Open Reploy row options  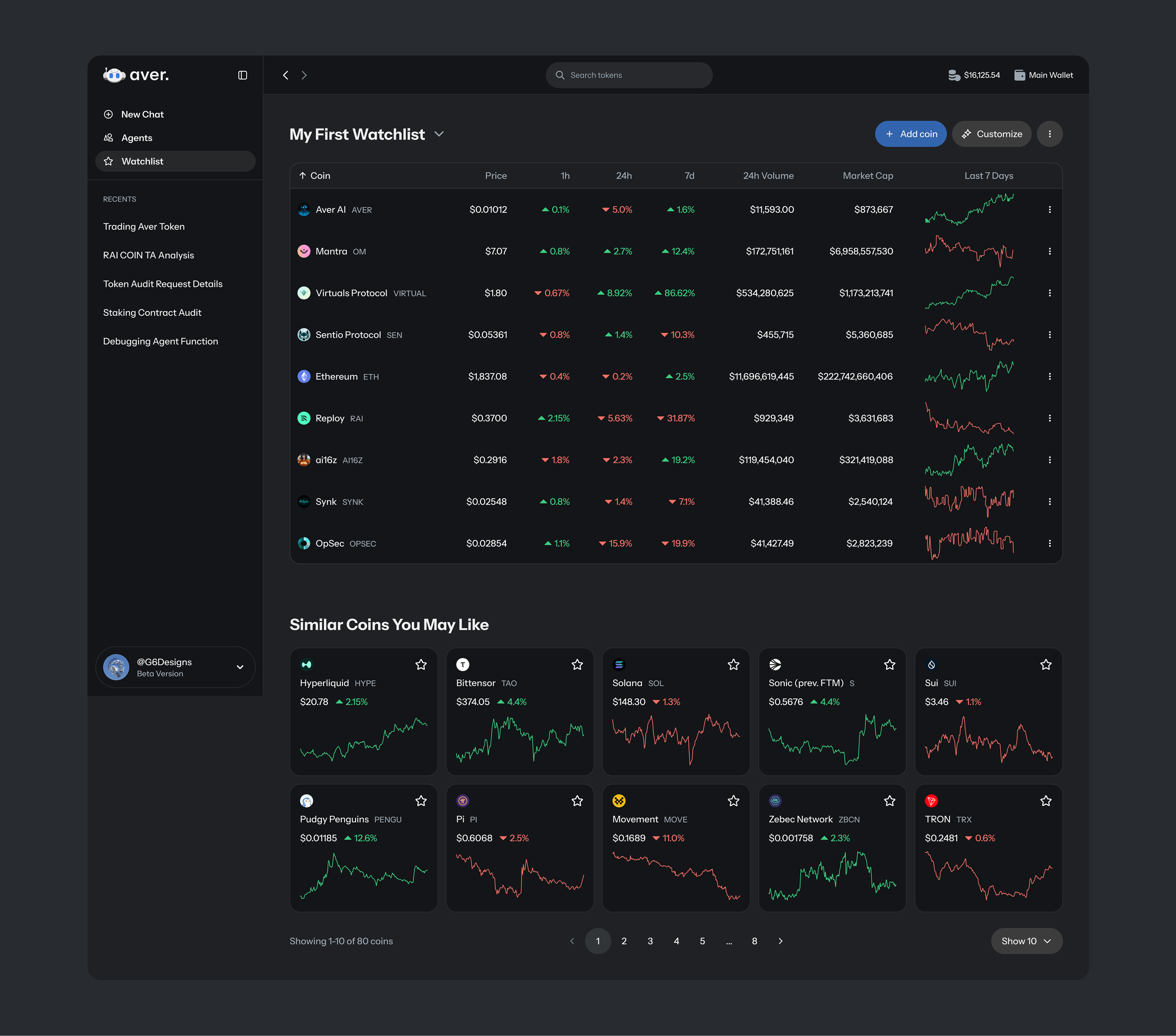[1050, 418]
